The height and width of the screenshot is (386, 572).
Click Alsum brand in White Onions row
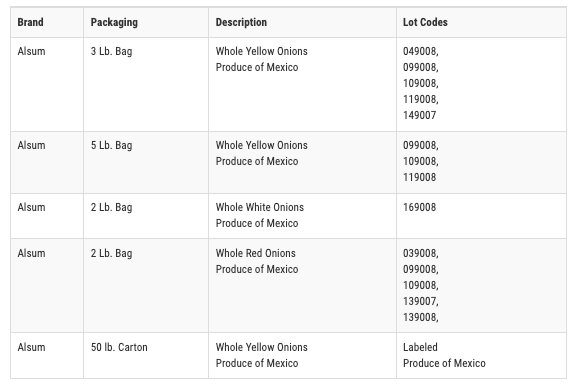pos(31,207)
